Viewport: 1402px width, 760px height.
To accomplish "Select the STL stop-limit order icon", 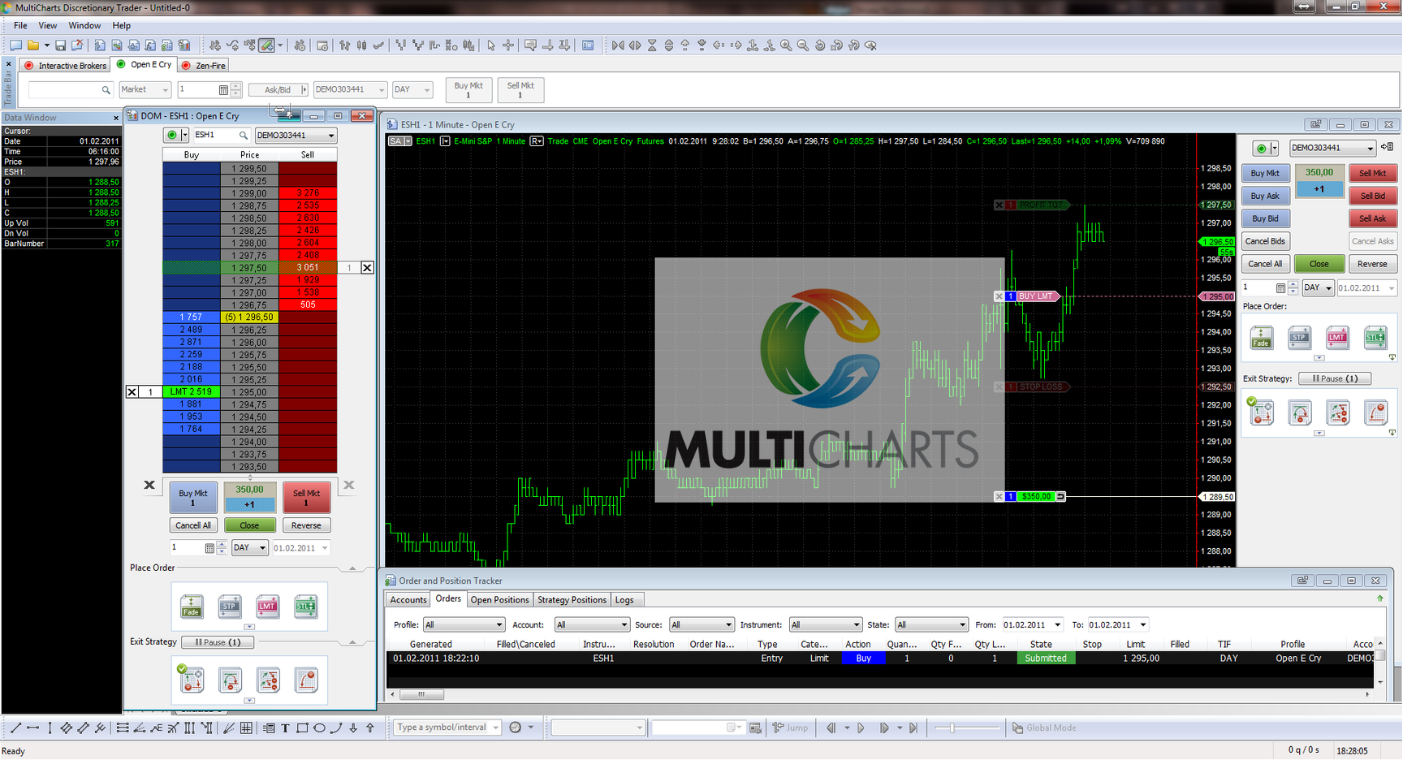I will click(1375, 337).
